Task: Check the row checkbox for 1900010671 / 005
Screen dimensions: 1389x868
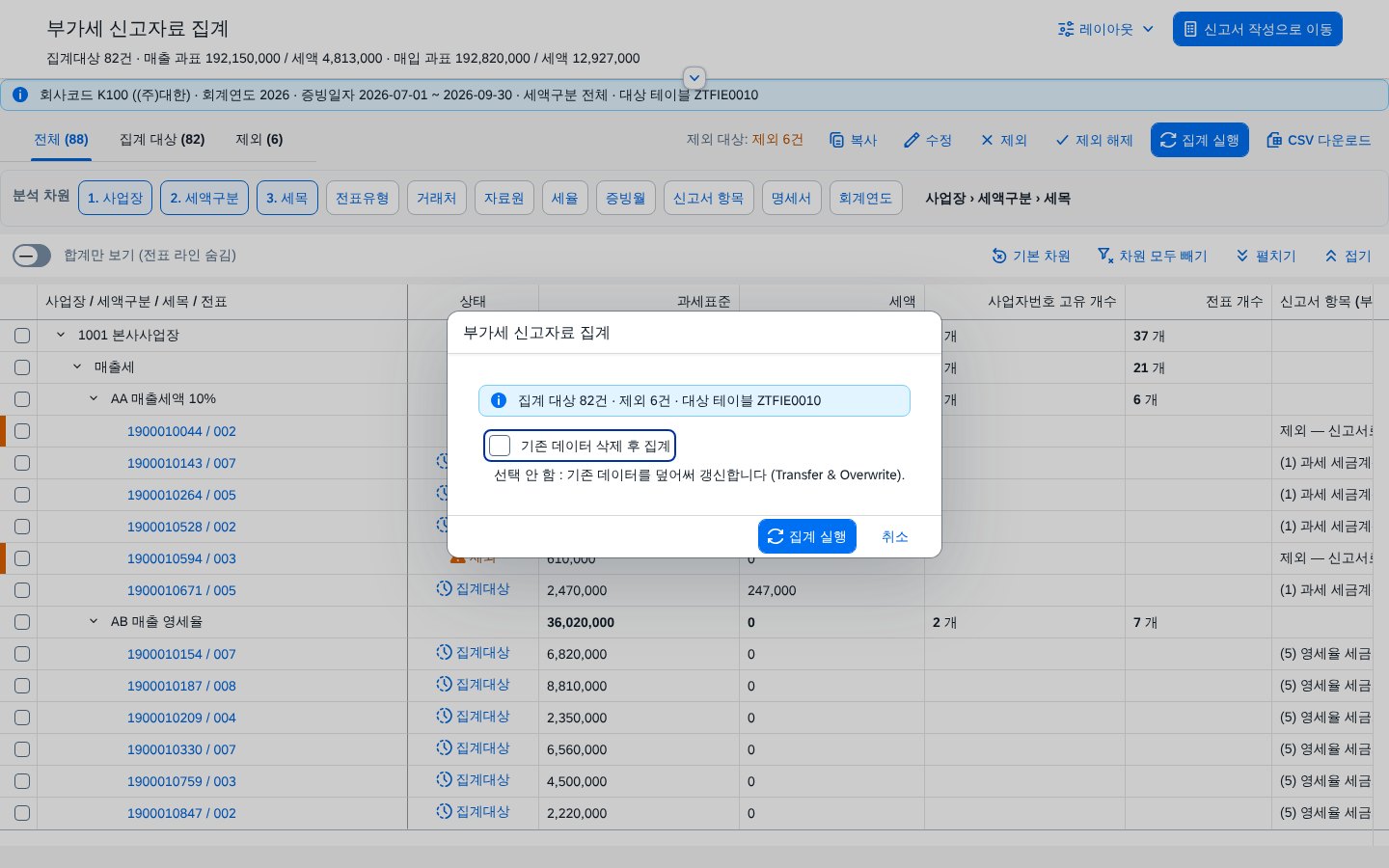Action: [x=22, y=590]
